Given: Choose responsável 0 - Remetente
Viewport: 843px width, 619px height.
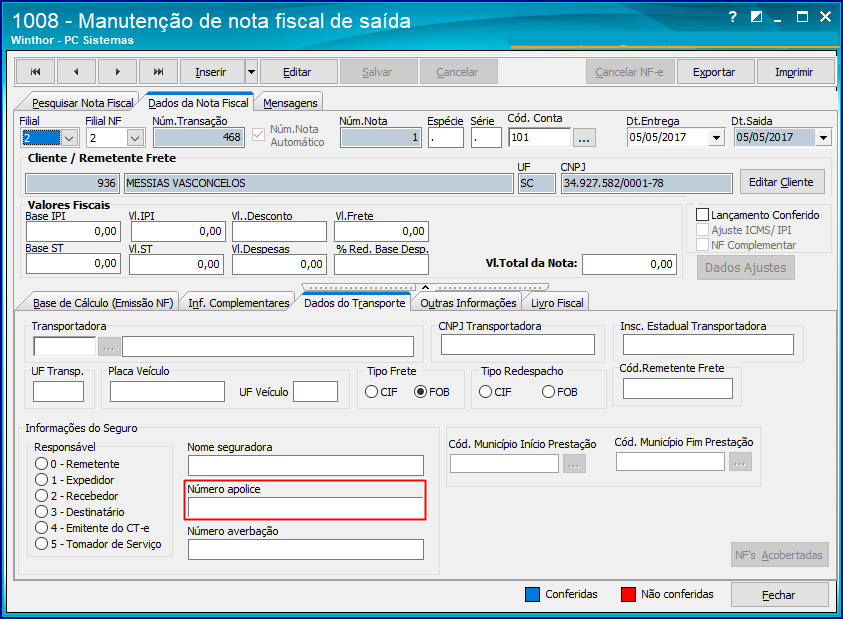Looking at the screenshot, I should 41,464.
